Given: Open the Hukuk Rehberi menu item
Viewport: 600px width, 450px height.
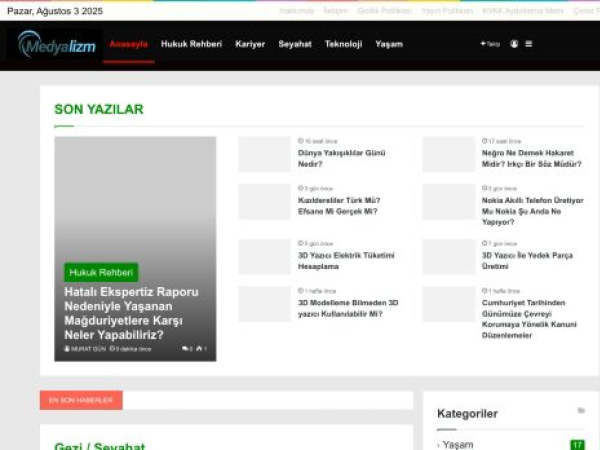Looking at the screenshot, I should pyautogui.click(x=191, y=44).
